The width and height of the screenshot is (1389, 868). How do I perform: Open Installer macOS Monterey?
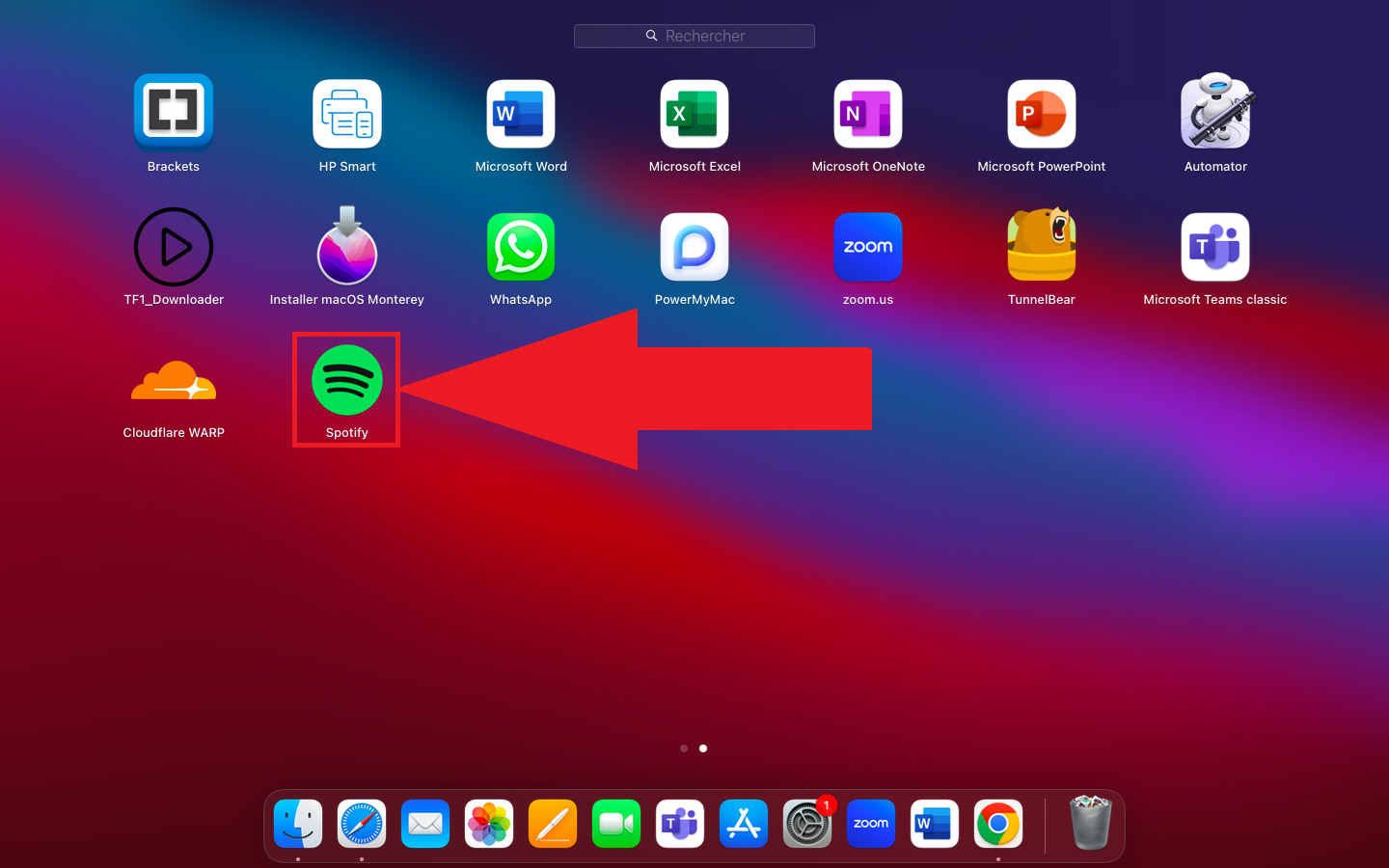pyautogui.click(x=347, y=245)
